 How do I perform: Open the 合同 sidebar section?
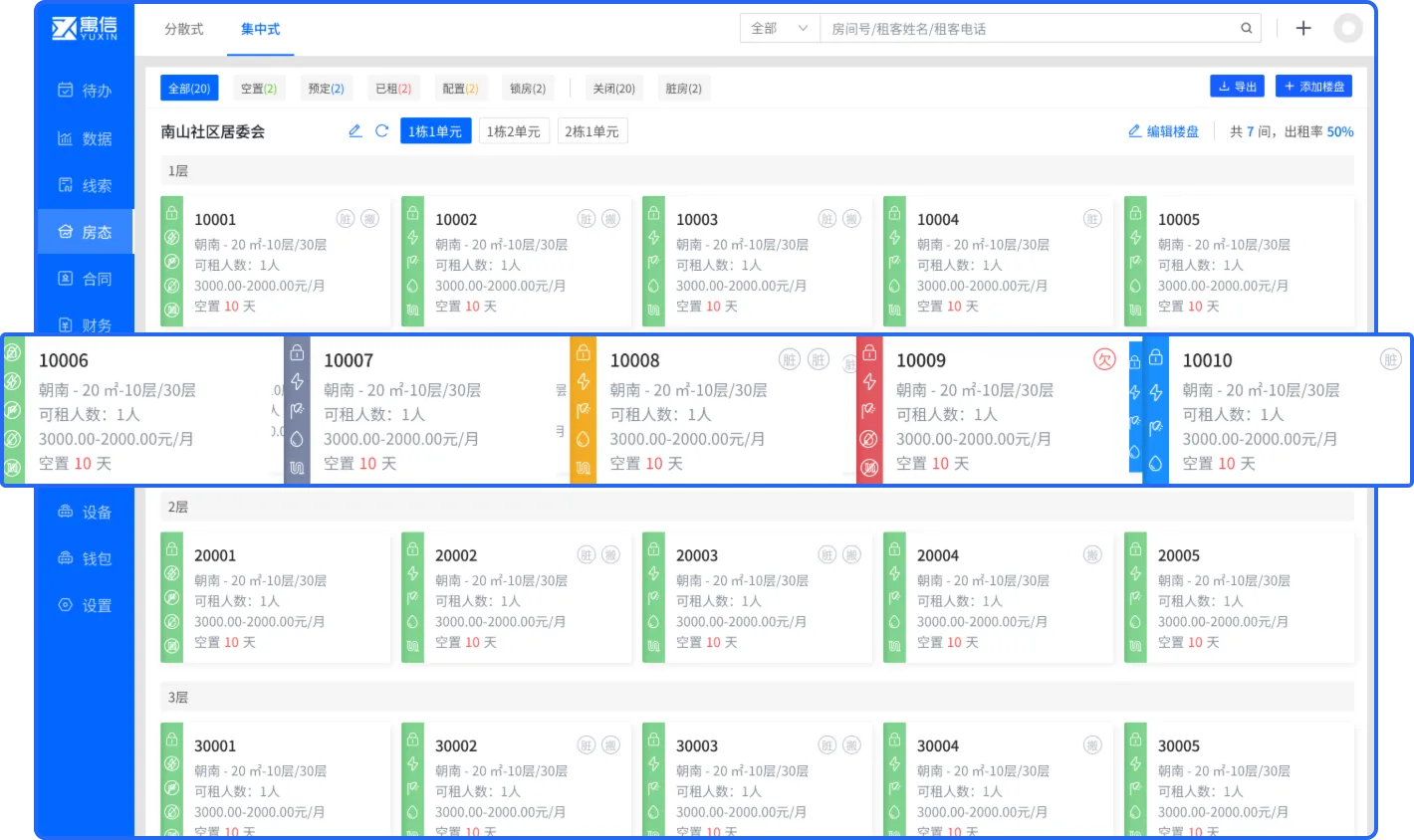pos(85,279)
